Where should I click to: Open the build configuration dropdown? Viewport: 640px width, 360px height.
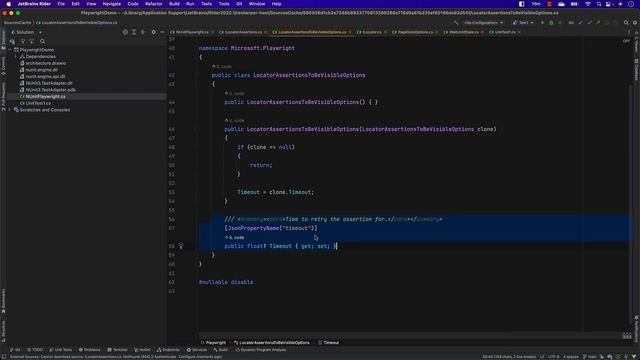[x=483, y=23]
